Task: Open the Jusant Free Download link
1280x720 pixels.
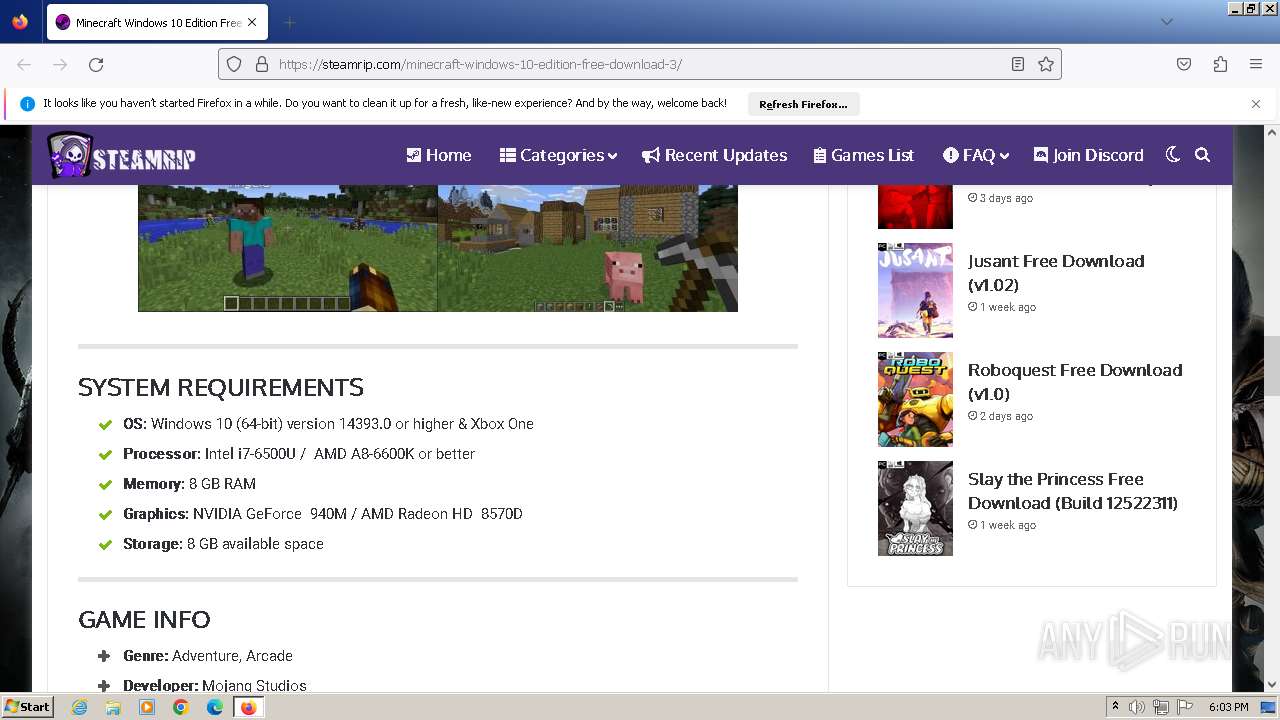Action: pyautogui.click(x=1056, y=273)
